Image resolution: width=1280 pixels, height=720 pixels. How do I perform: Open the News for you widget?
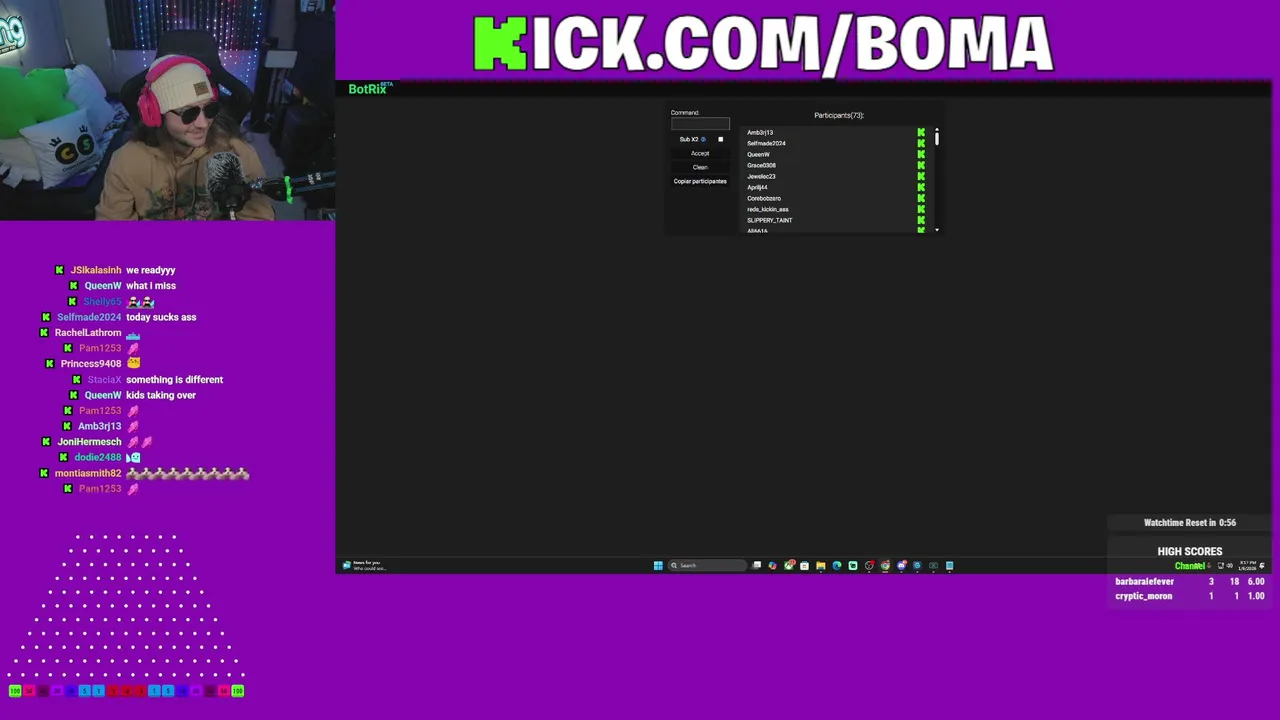[362, 565]
